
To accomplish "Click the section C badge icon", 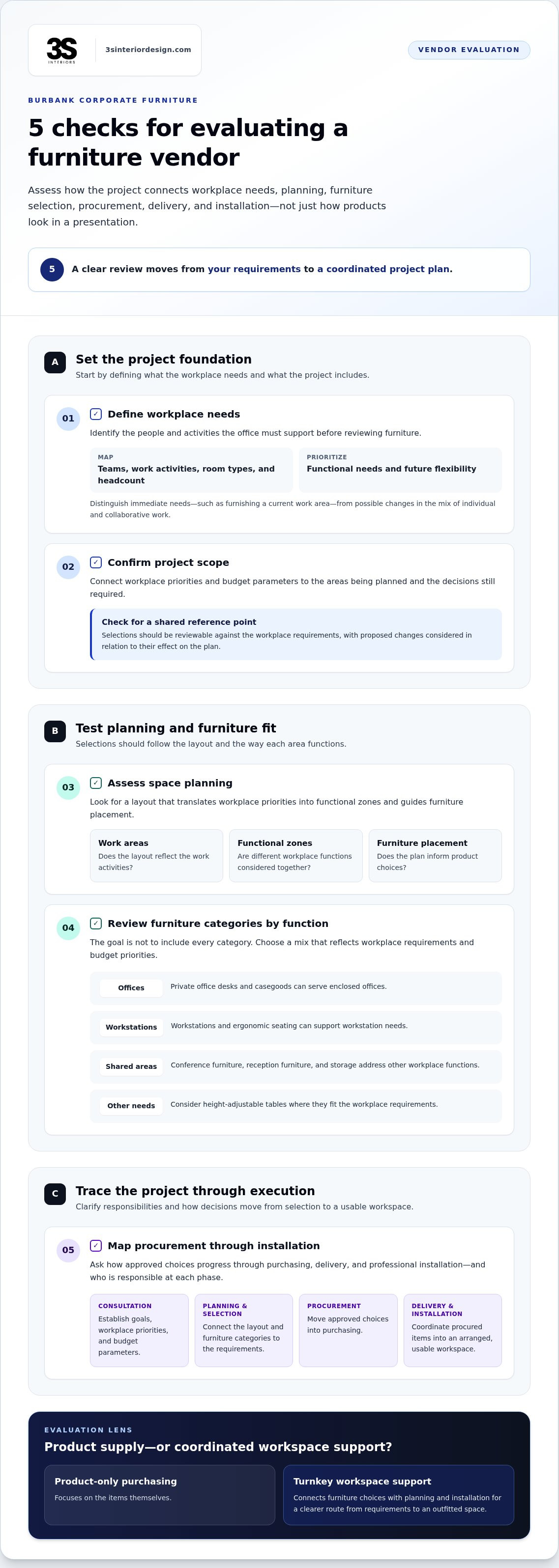I will (55, 1194).
